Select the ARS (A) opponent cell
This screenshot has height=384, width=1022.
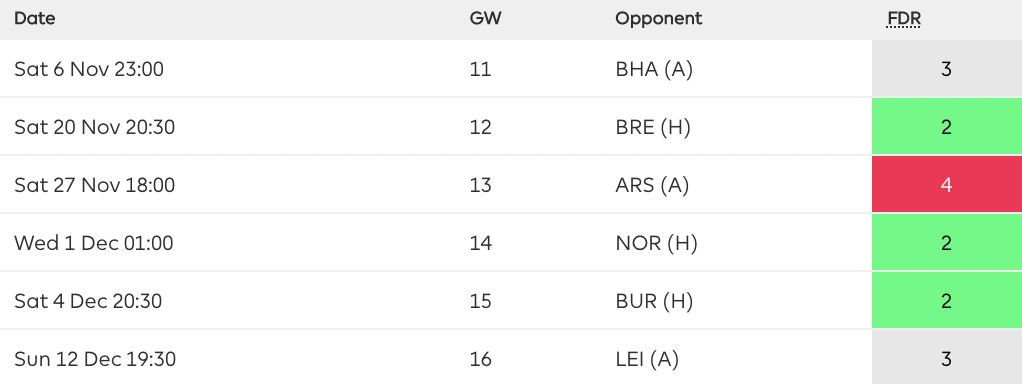(652, 185)
